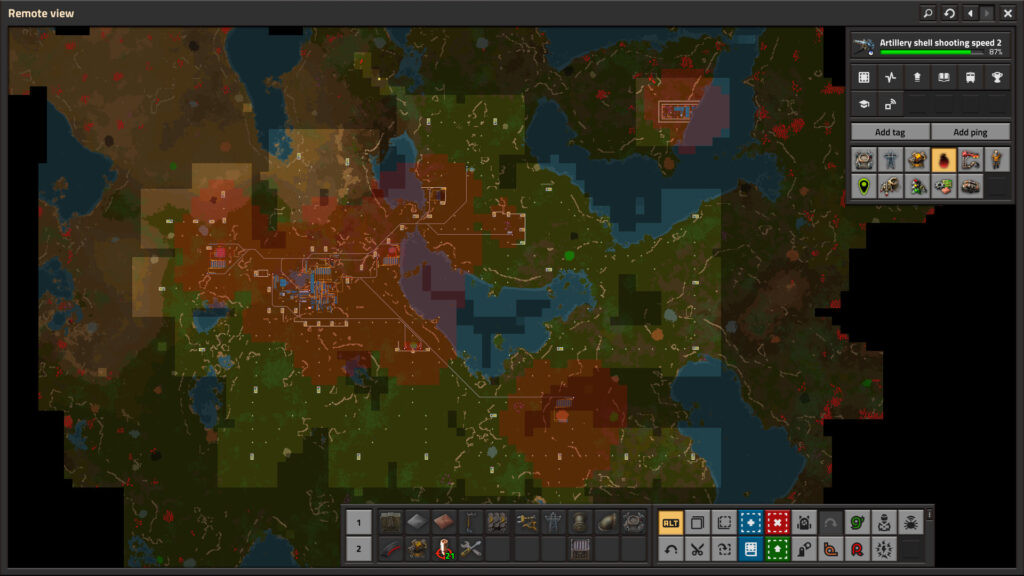
Task: Click the red deconstruction planner shortcut
Action: pos(777,522)
